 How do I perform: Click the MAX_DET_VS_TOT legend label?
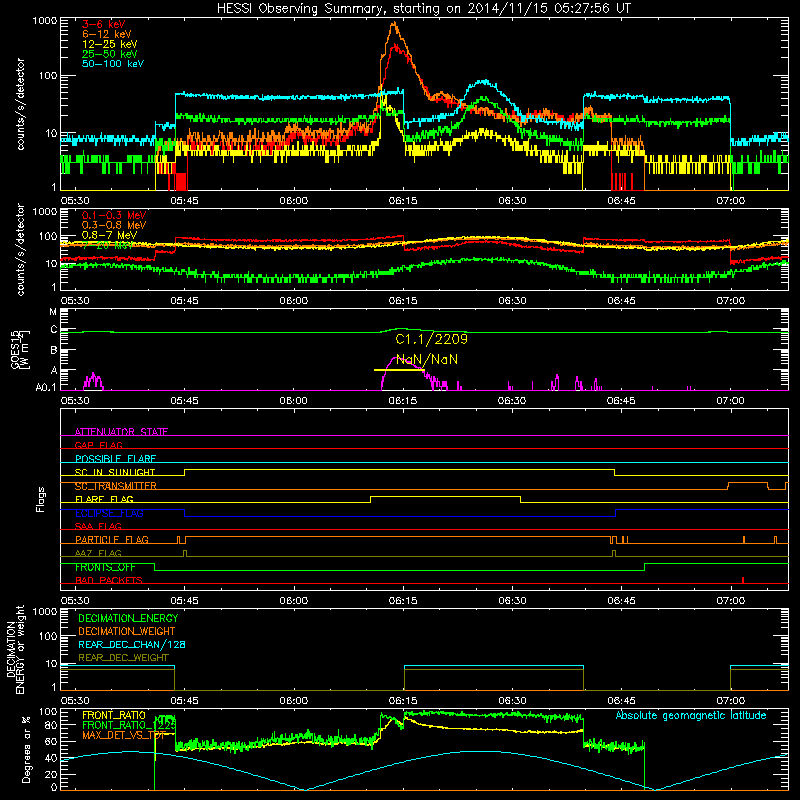tap(123, 735)
